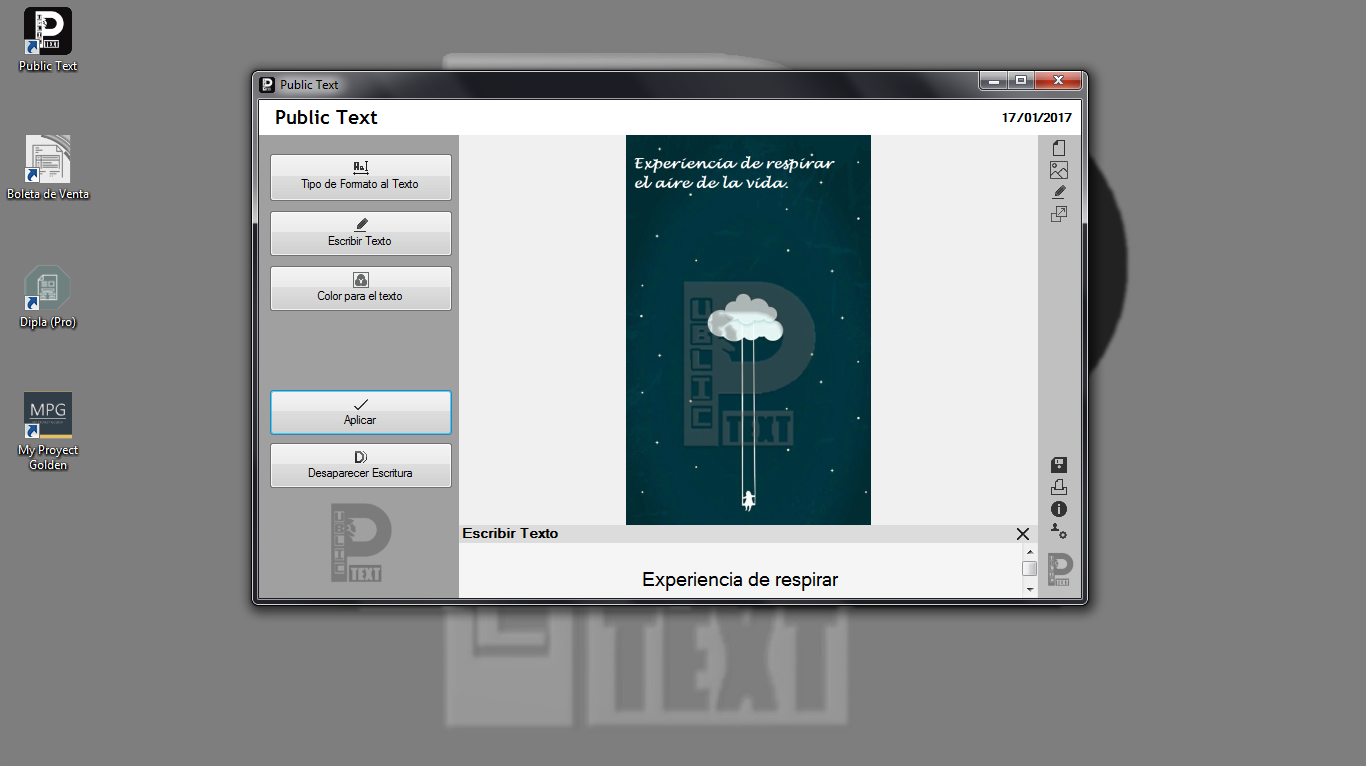This screenshot has width=1366, height=766.
Task: Click the new blank page icon
Action: coord(1058,148)
